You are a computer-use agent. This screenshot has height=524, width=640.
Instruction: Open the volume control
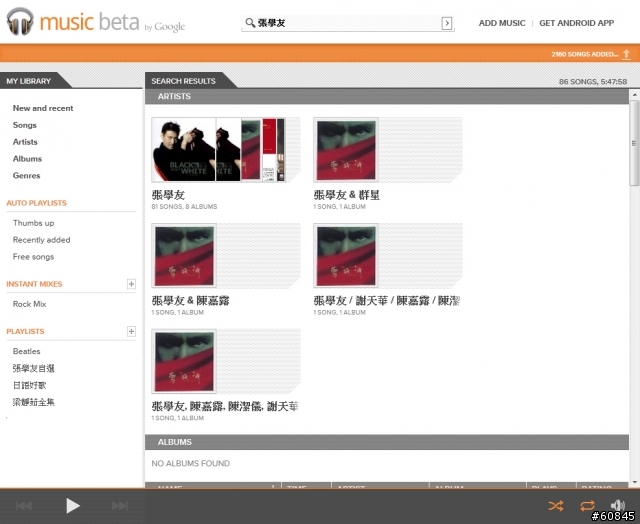click(618, 505)
